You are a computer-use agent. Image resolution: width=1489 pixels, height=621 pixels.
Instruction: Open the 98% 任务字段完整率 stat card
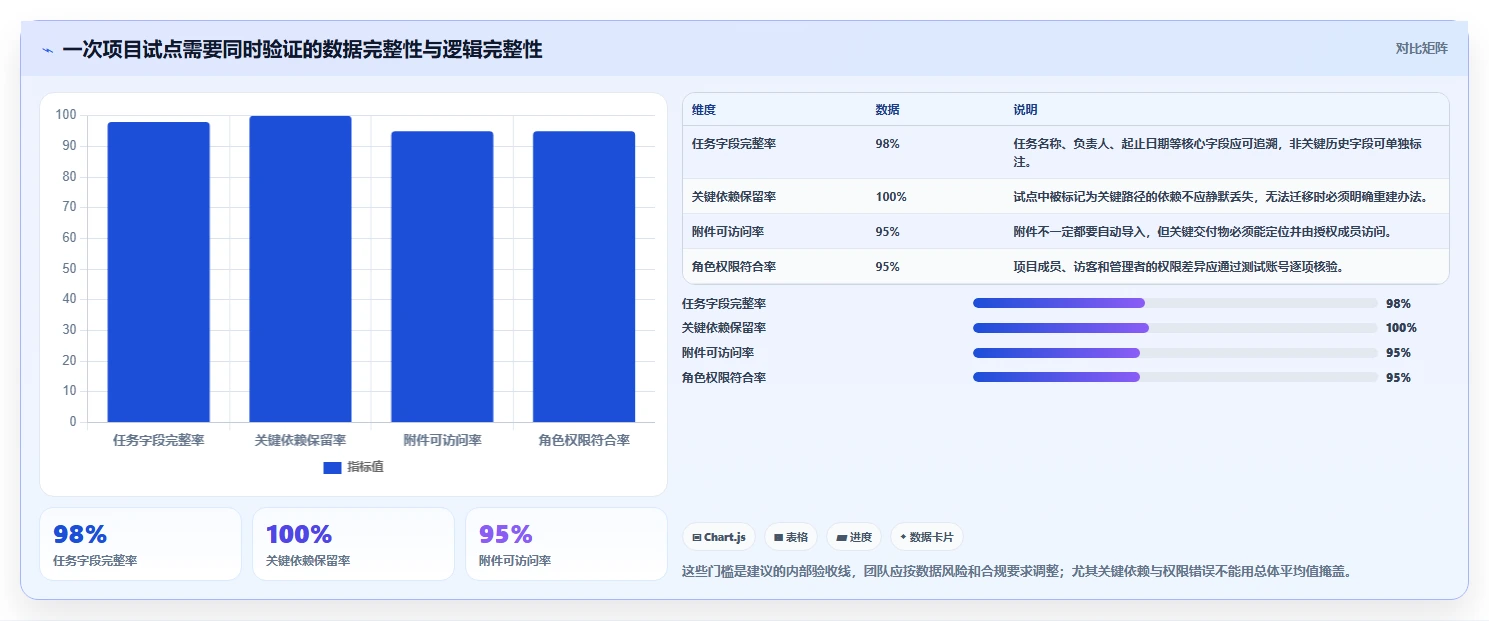[140, 544]
